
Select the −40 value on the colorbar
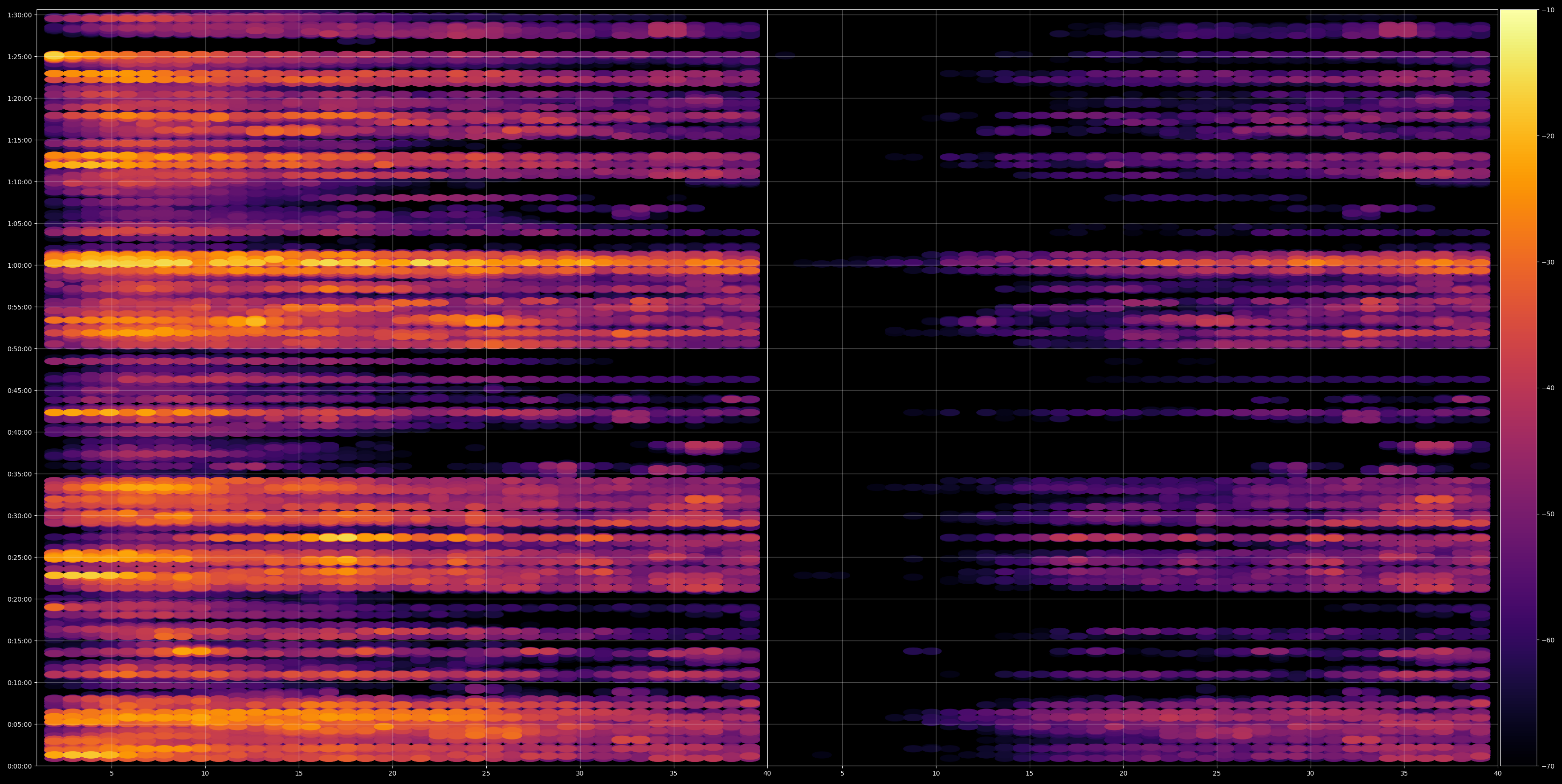tap(1548, 388)
